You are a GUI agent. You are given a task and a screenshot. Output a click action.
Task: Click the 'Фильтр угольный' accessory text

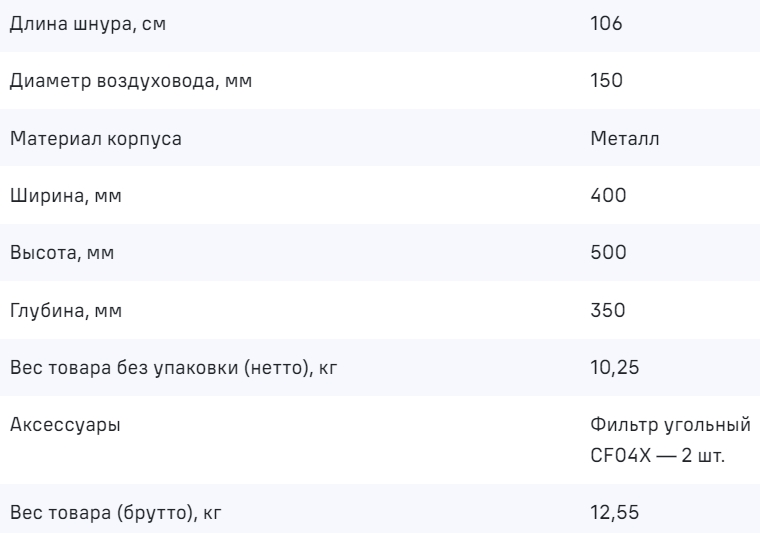pos(670,425)
